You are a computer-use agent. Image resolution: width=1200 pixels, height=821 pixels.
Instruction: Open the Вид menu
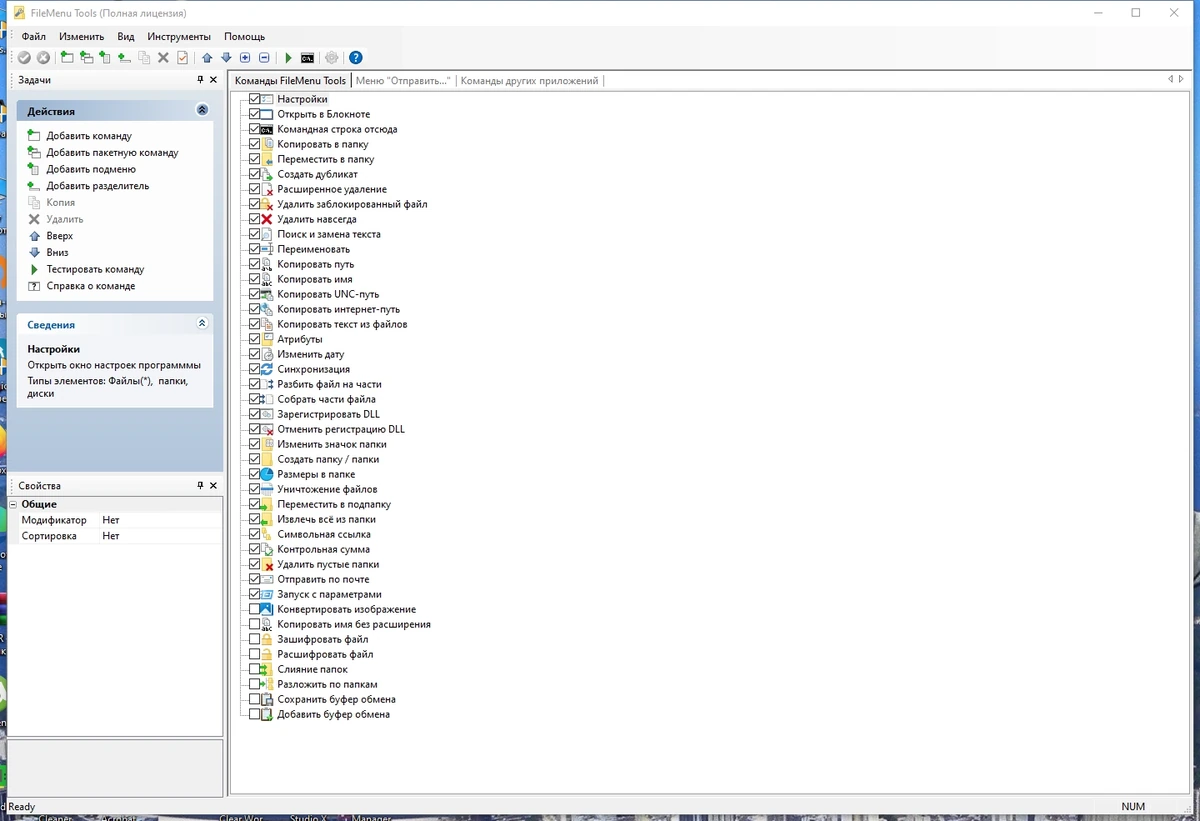(x=126, y=36)
